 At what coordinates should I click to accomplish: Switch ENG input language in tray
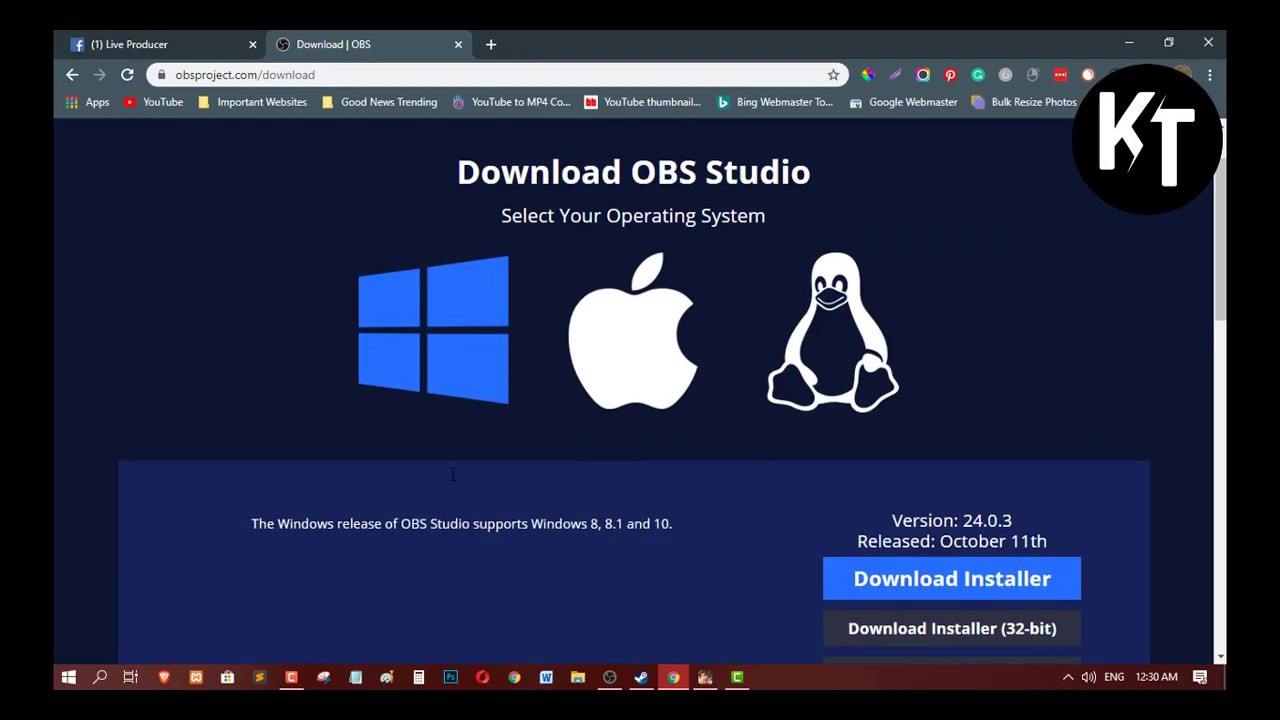coord(1114,677)
